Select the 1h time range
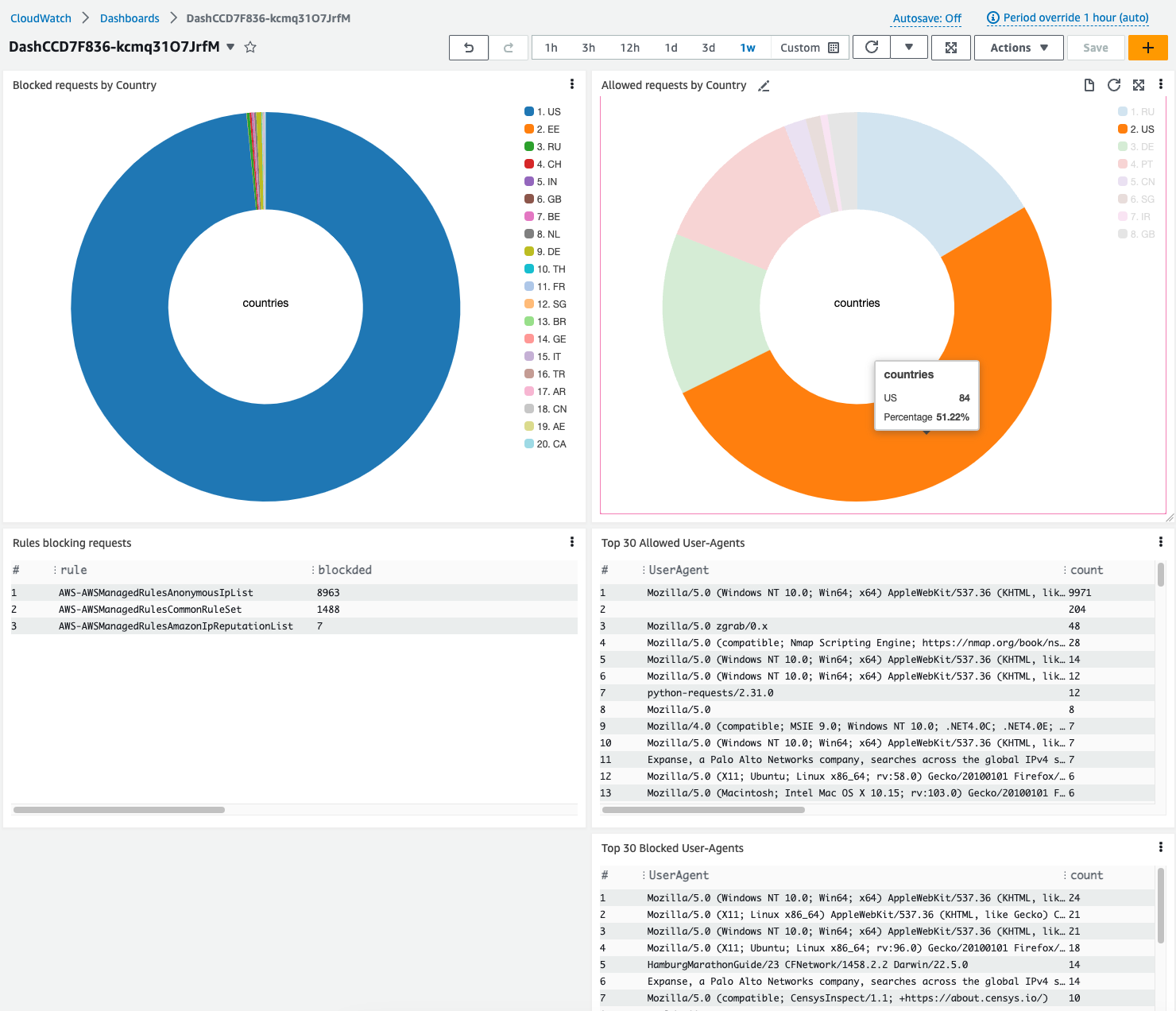Image resolution: width=1176 pixels, height=1011 pixels. 551,48
